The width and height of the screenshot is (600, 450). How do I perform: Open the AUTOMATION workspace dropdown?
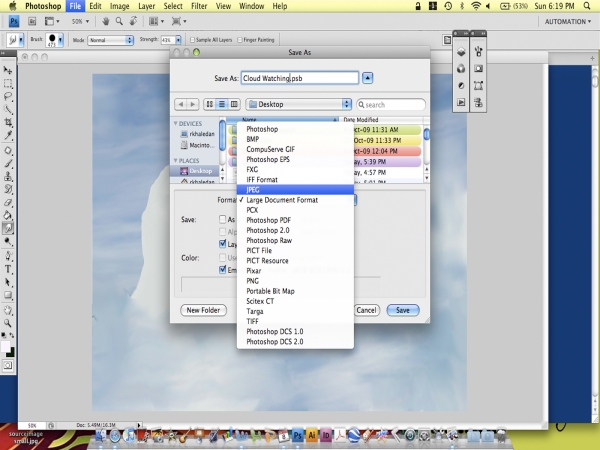[568, 21]
